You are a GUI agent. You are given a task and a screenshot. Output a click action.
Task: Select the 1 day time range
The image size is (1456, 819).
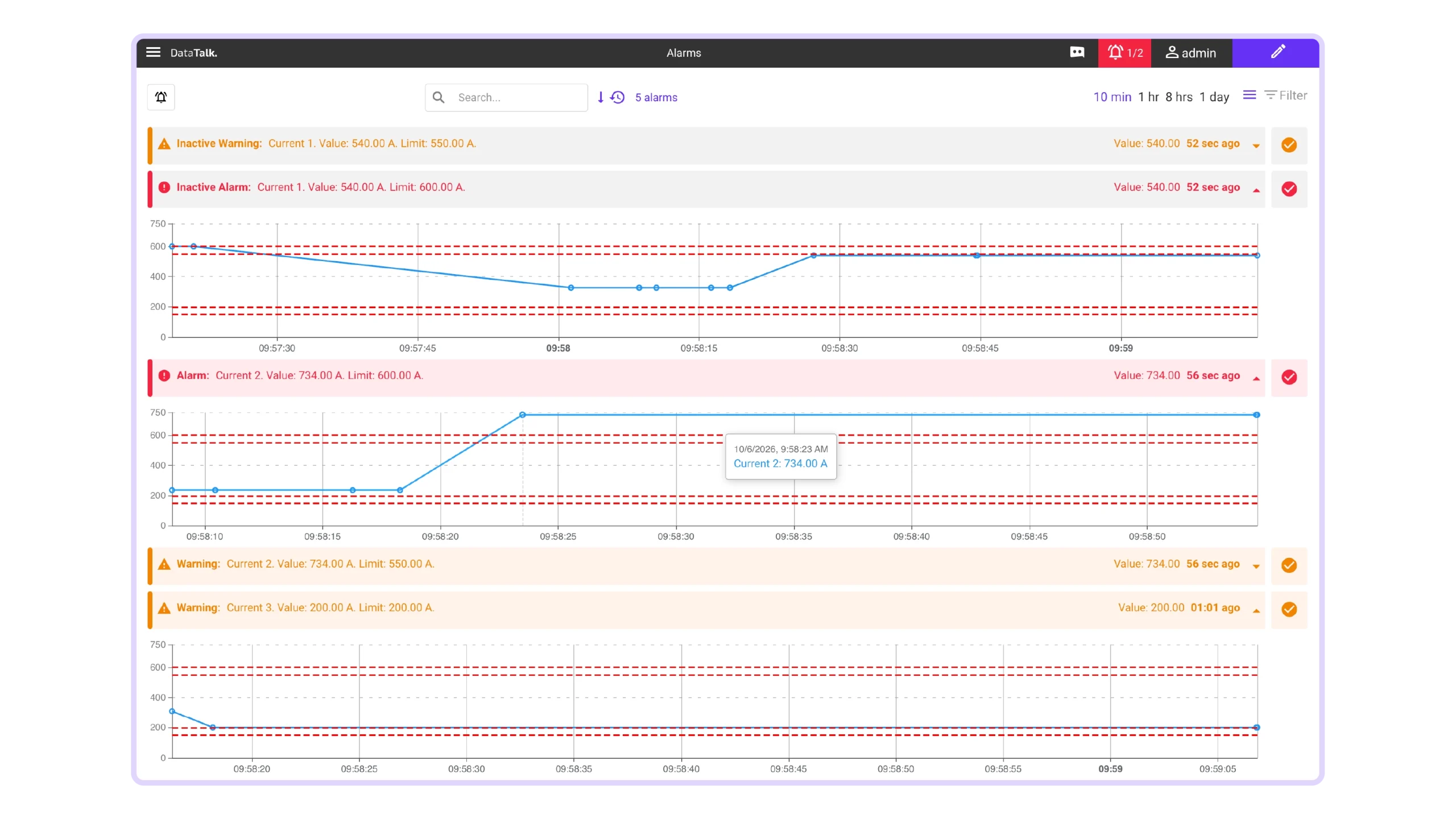[x=1214, y=97]
